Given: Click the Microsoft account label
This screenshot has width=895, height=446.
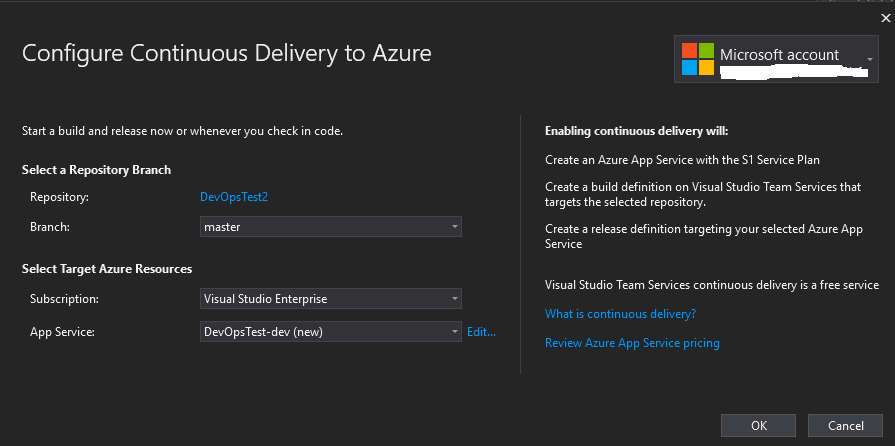Looking at the screenshot, I should coord(779,55).
